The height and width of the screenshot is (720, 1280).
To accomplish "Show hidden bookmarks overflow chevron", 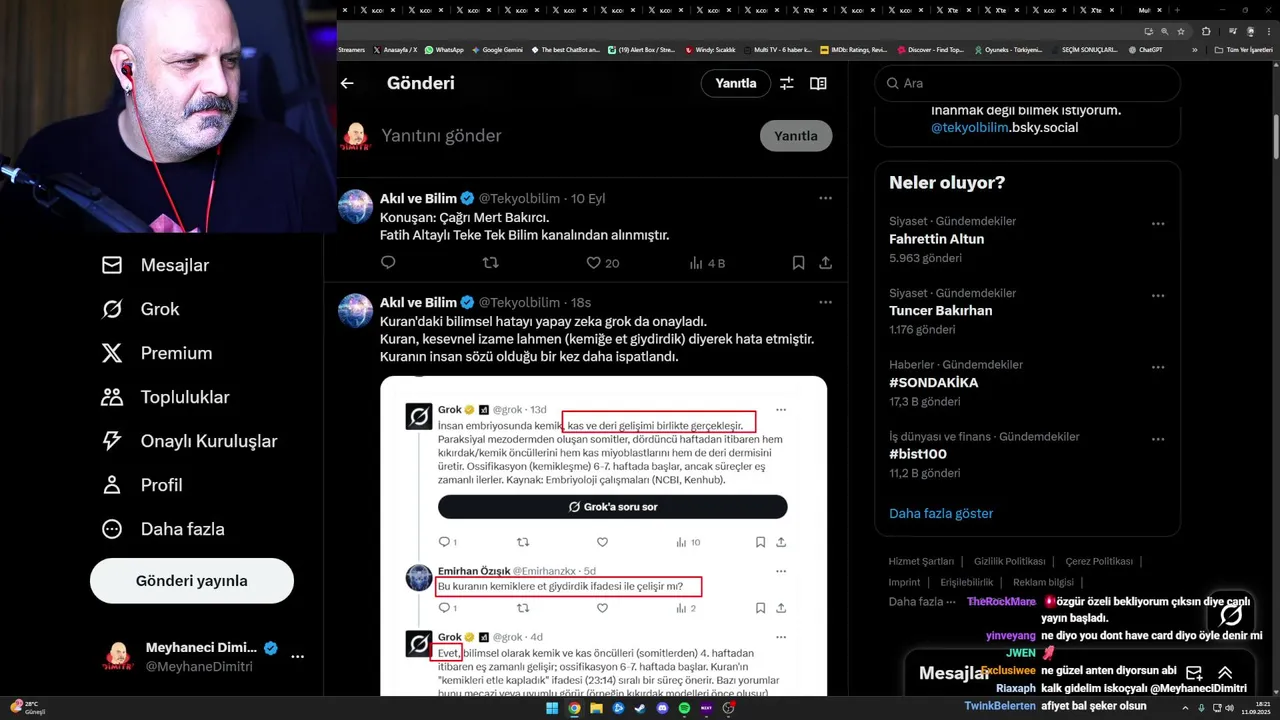I will [x=1194, y=49].
